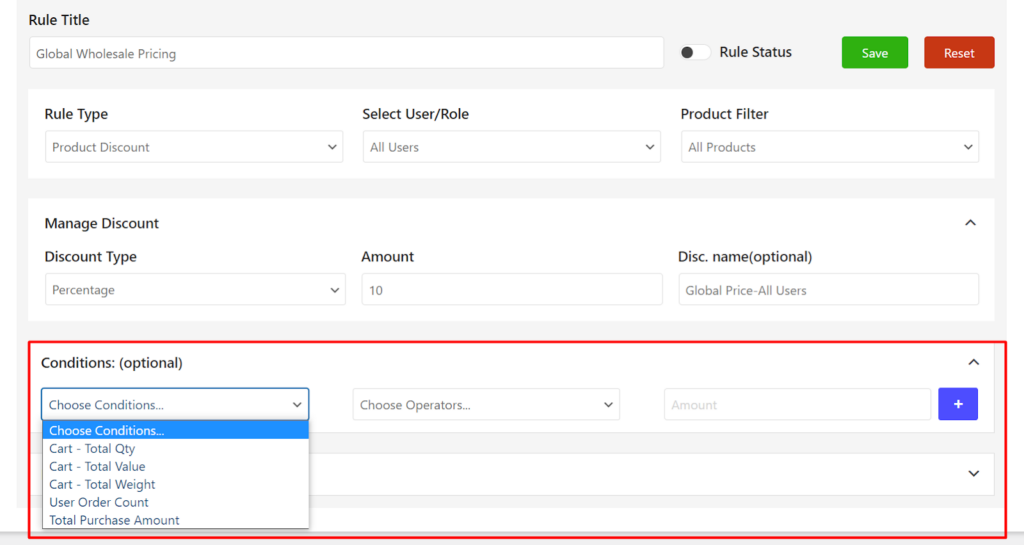Click the discount Amount field showing 10
Screen dimensions: 1024x545
(511, 289)
